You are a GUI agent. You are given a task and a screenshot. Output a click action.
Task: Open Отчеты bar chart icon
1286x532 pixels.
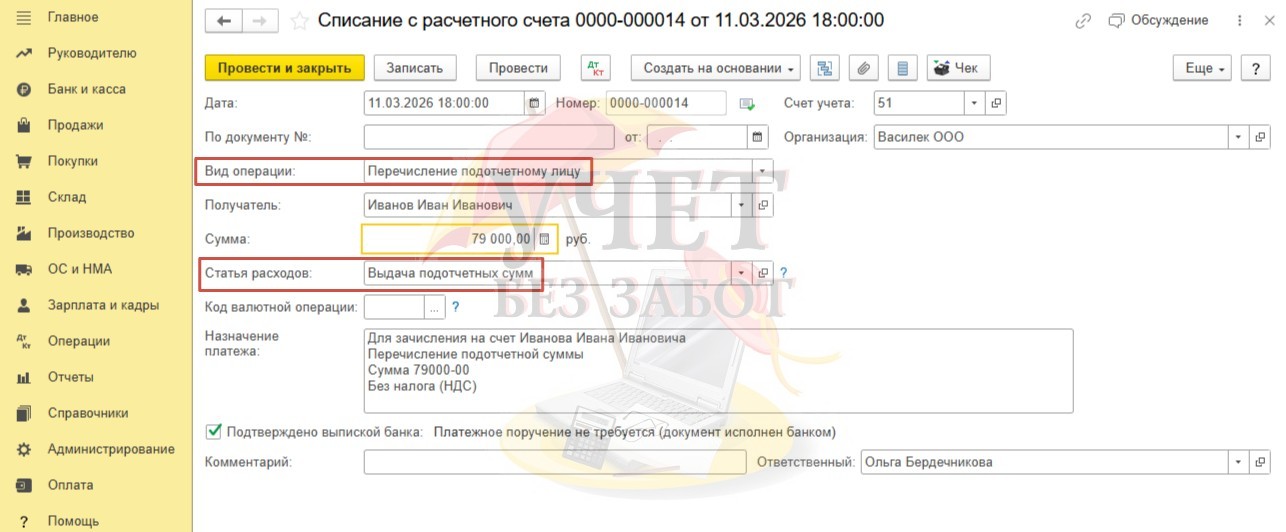click(24, 377)
